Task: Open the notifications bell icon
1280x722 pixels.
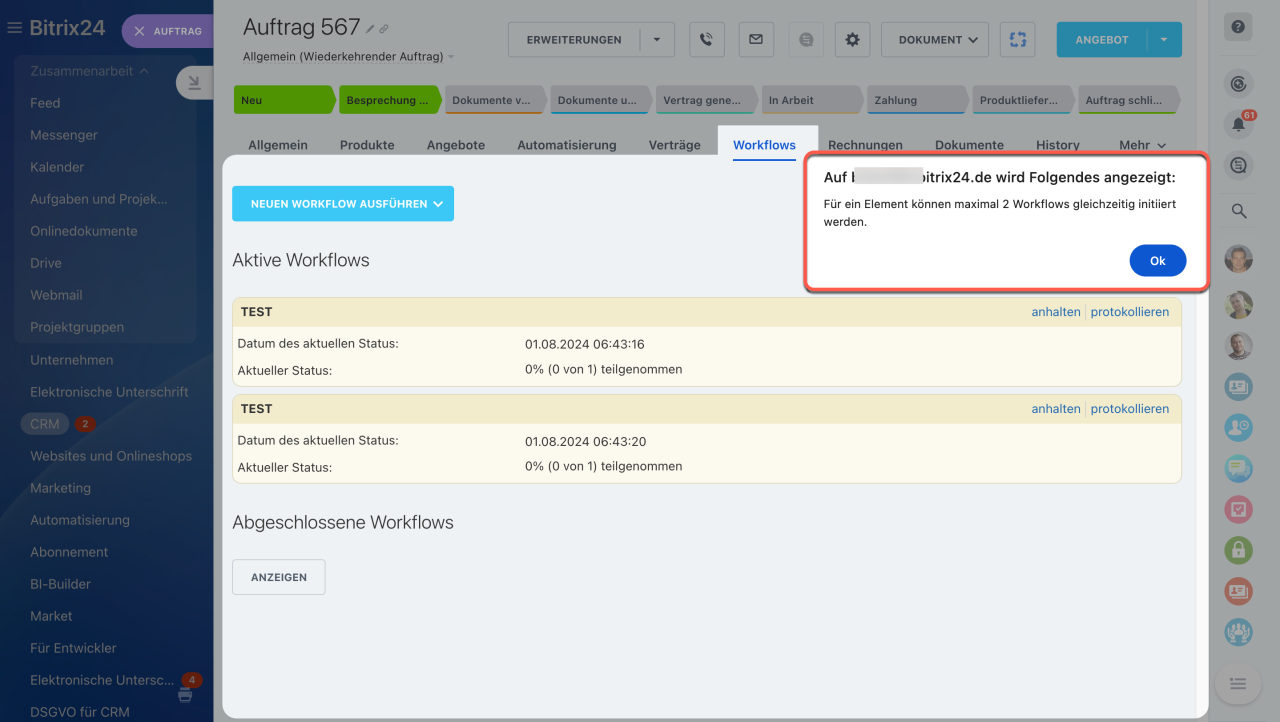Action: pyautogui.click(x=1238, y=125)
